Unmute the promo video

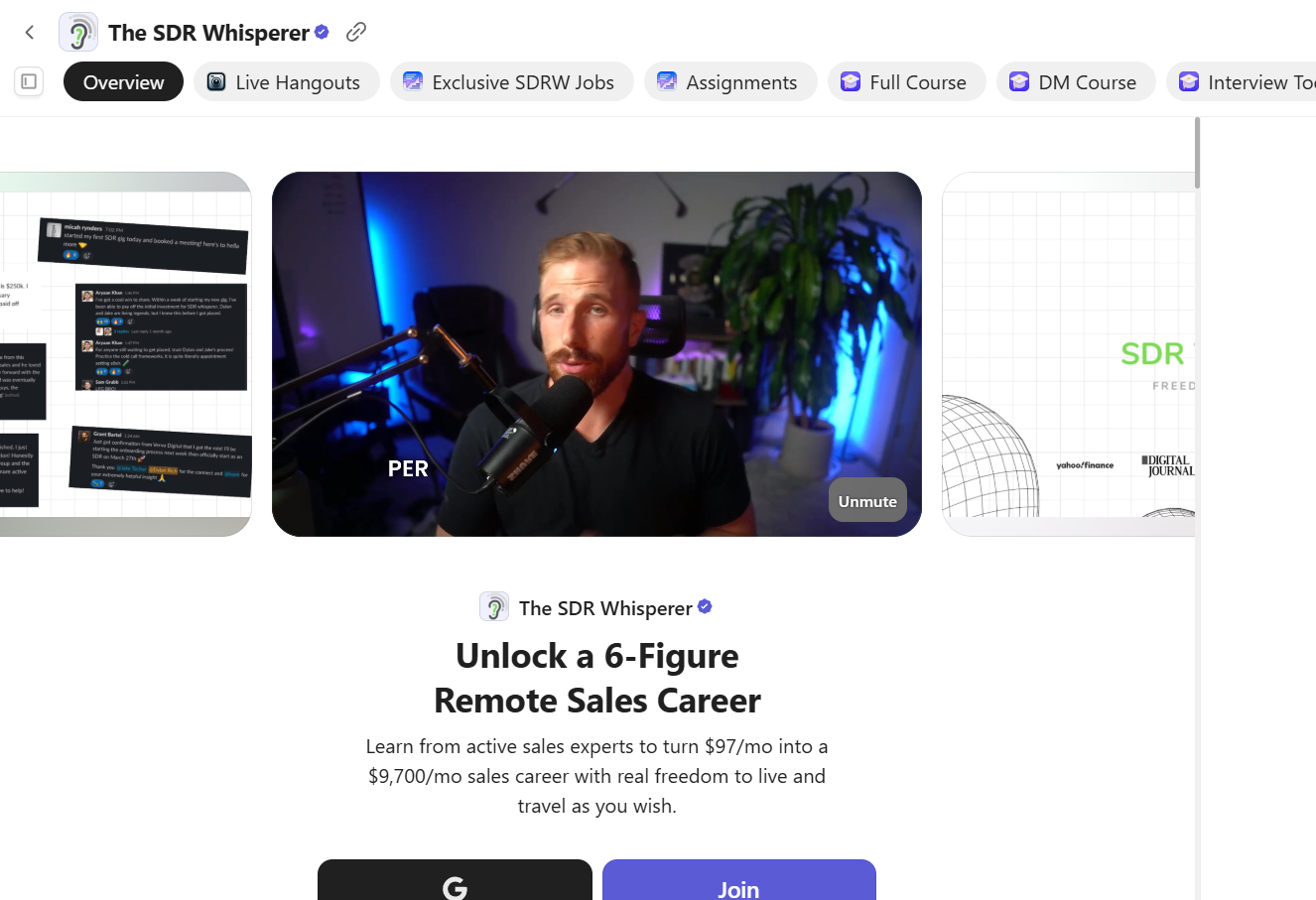pyautogui.click(x=867, y=501)
